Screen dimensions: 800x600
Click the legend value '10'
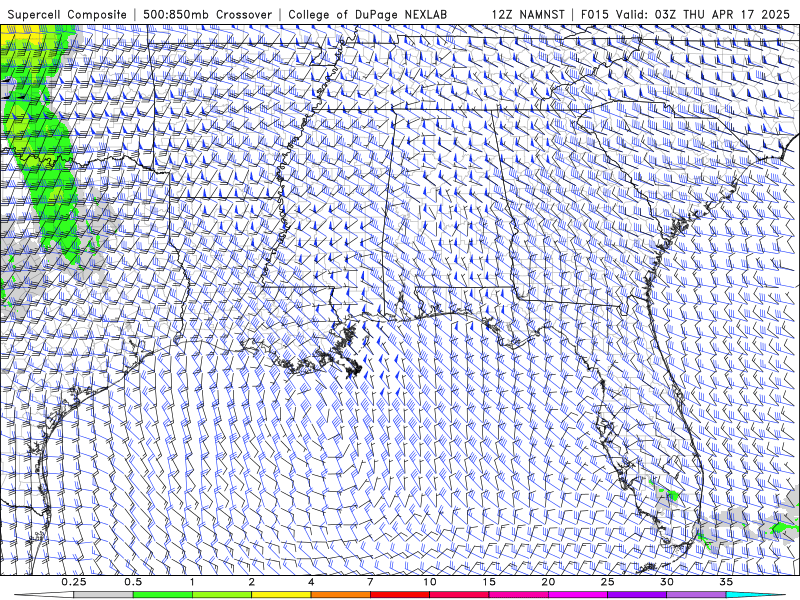click(430, 582)
